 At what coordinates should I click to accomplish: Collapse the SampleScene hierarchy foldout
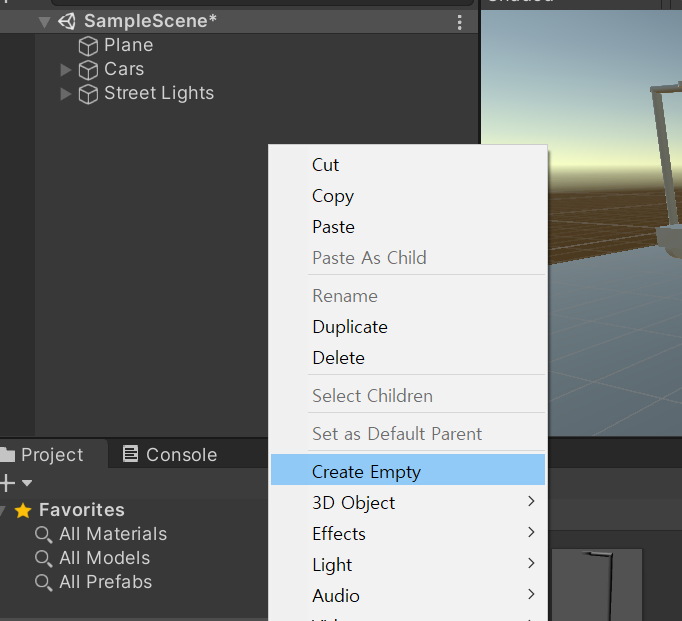coord(44,22)
